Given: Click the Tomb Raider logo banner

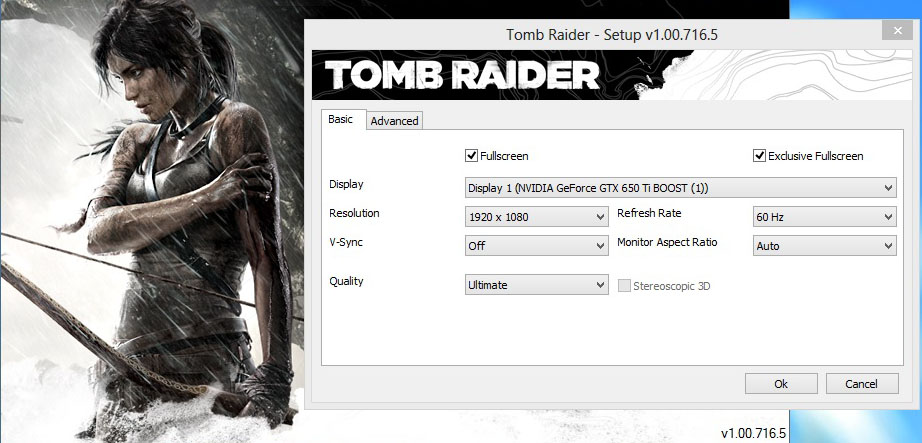Looking at the screenshot, I should (x=611, y=75).
